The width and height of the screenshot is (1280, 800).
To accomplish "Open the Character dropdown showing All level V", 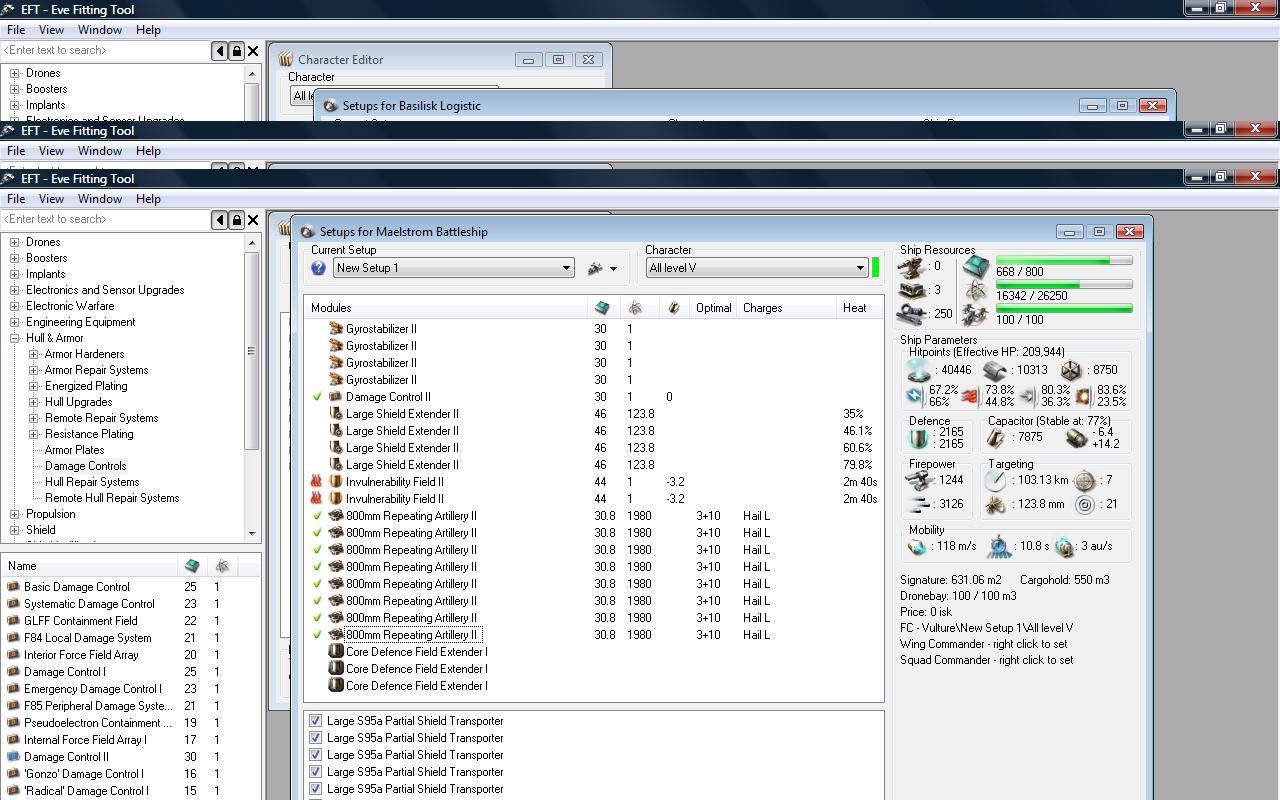I will (x=757, y=268).
